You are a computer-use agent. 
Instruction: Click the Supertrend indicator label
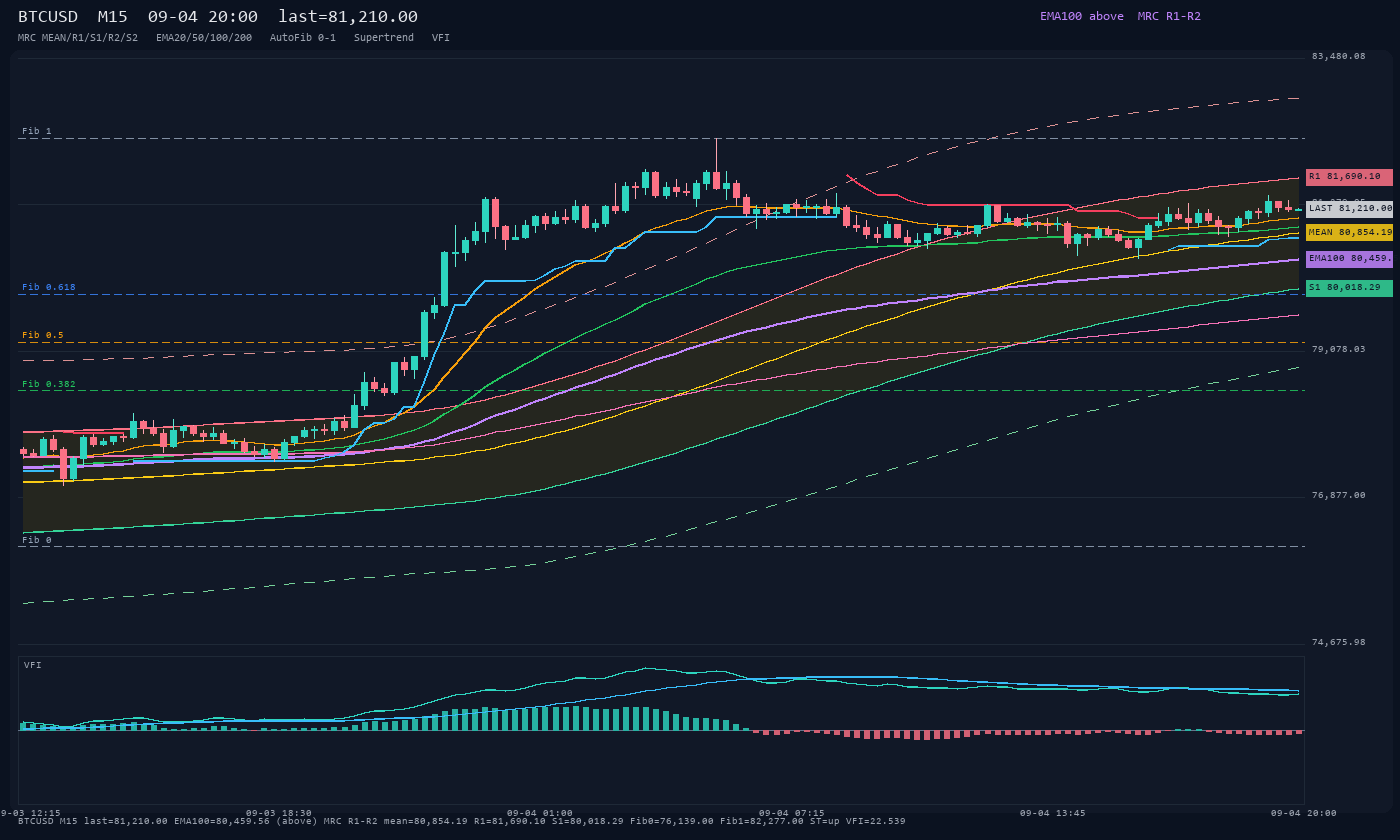coord(384,38)
